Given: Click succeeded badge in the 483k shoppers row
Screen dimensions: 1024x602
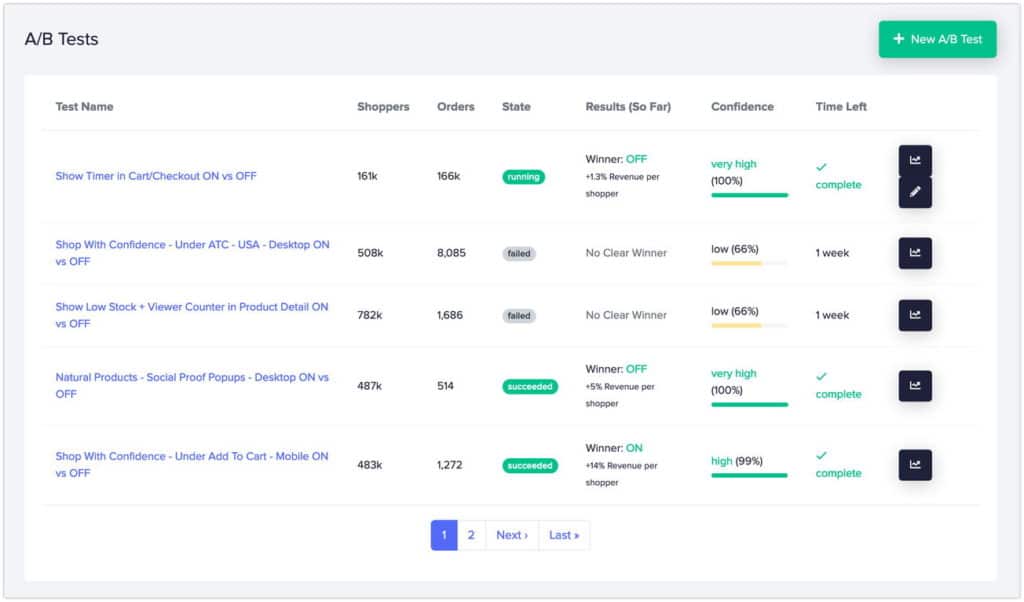Looking at the screenshot, I should pyautogui.click(x=530, y=466).
